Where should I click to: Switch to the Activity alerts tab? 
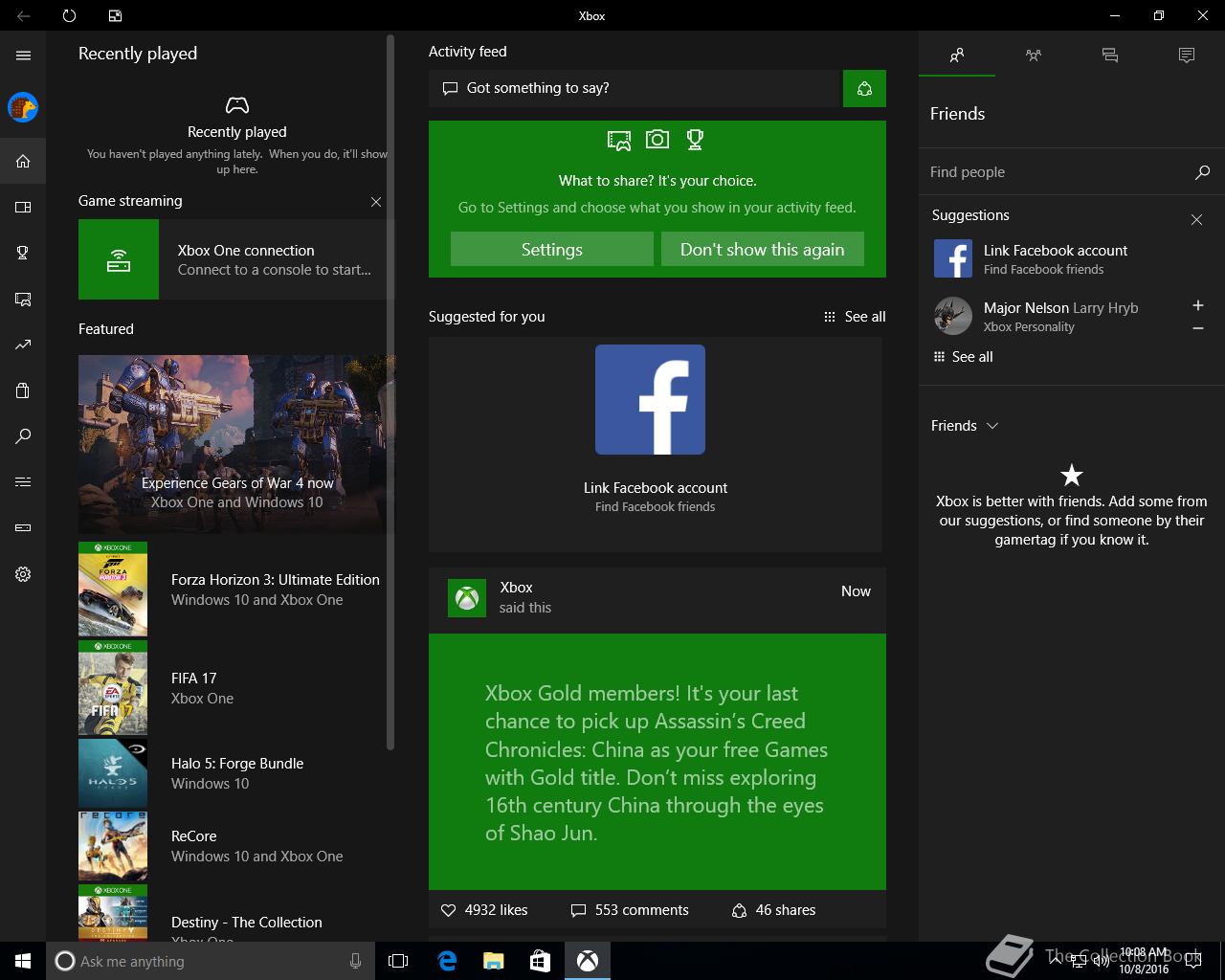[1187, 56]
